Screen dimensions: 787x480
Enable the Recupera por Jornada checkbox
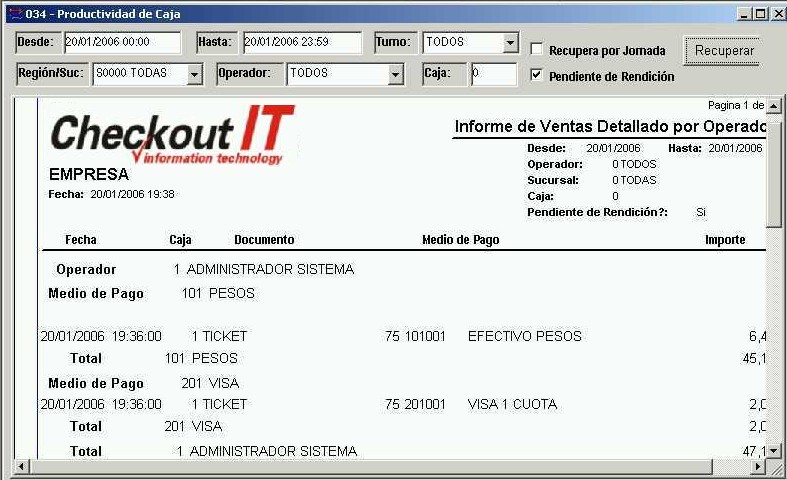(537, 50)
